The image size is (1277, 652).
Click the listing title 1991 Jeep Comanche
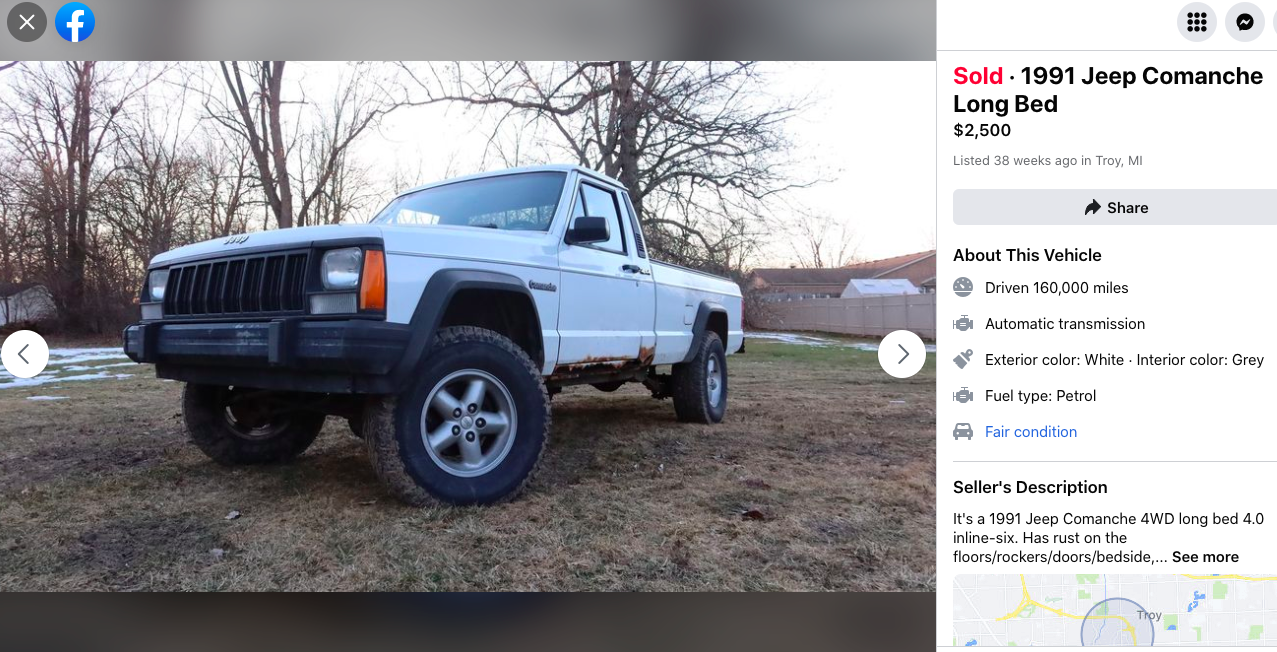pos(1108,90)
